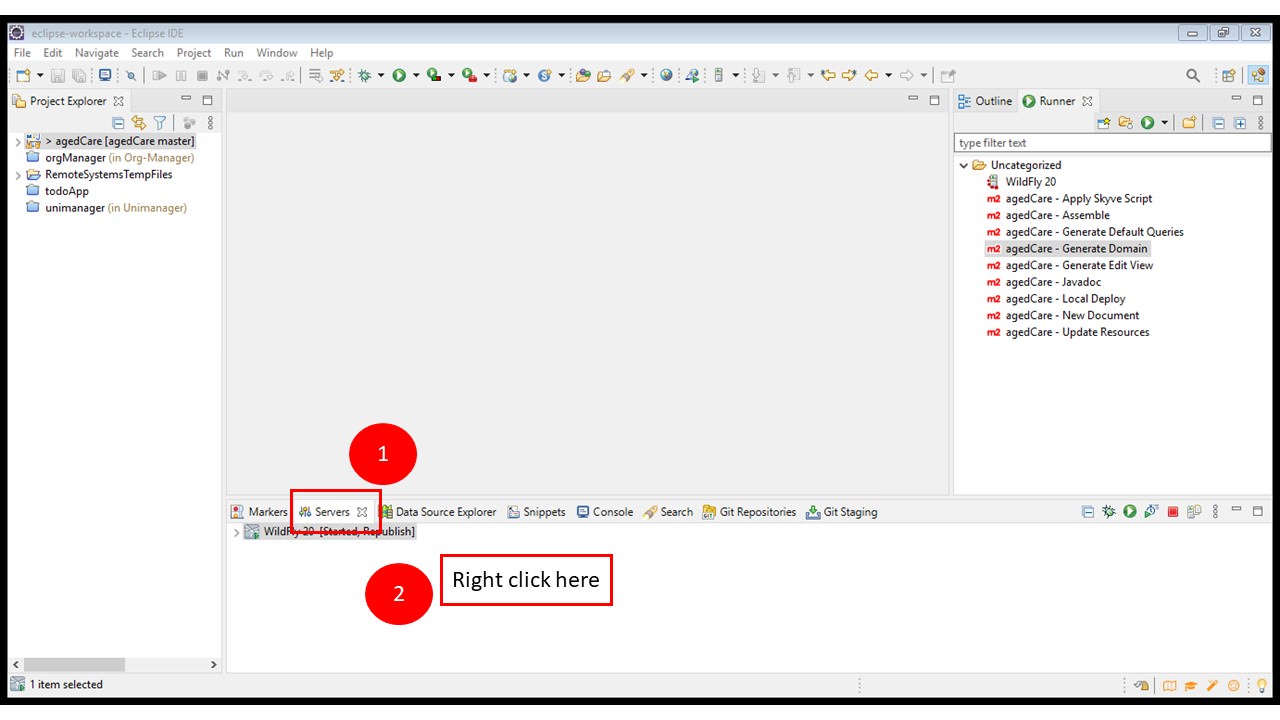This screenshot has height=720, width=1280.
Task: Click the graduation cap tutorials icon in status bar
Action: pyautogui.click(x=1191, y=685)
